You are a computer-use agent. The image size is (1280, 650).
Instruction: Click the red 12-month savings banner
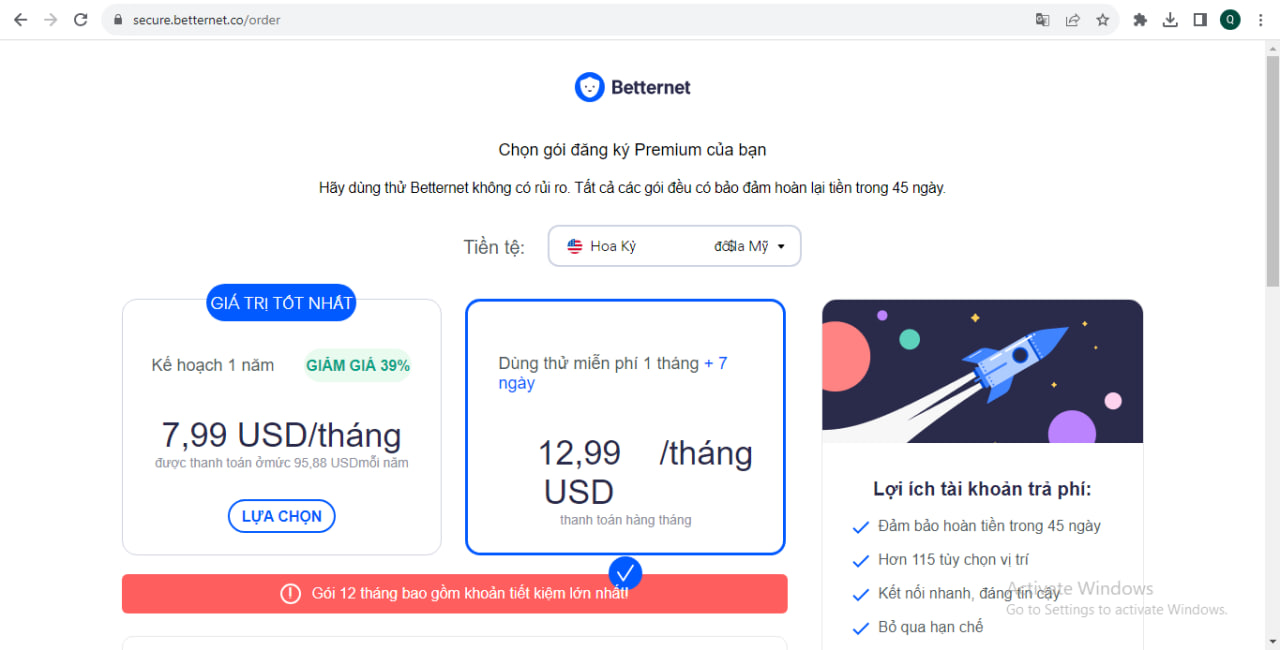pos(454,594)
